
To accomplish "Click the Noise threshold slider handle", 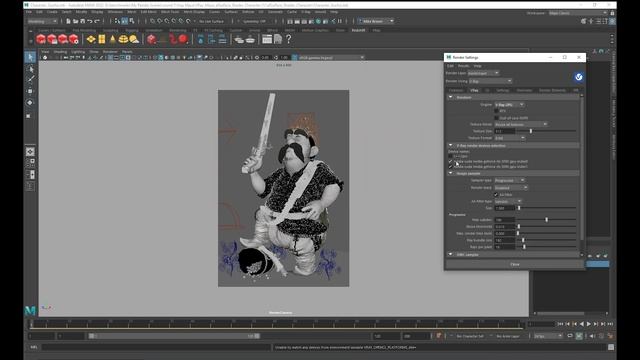I will [x=519, y=226].
